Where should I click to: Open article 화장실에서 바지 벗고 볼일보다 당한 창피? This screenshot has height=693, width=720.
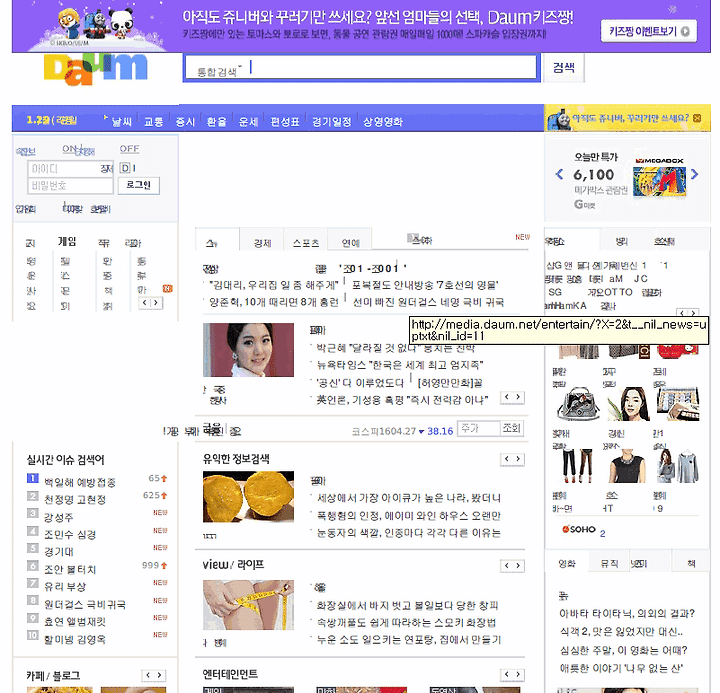coord(407,605)
